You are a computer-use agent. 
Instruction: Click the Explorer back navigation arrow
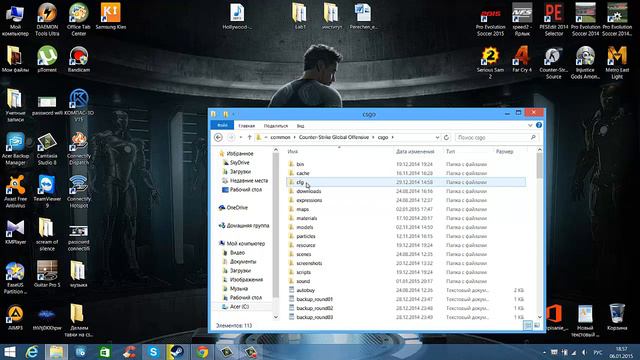[218, 138]
